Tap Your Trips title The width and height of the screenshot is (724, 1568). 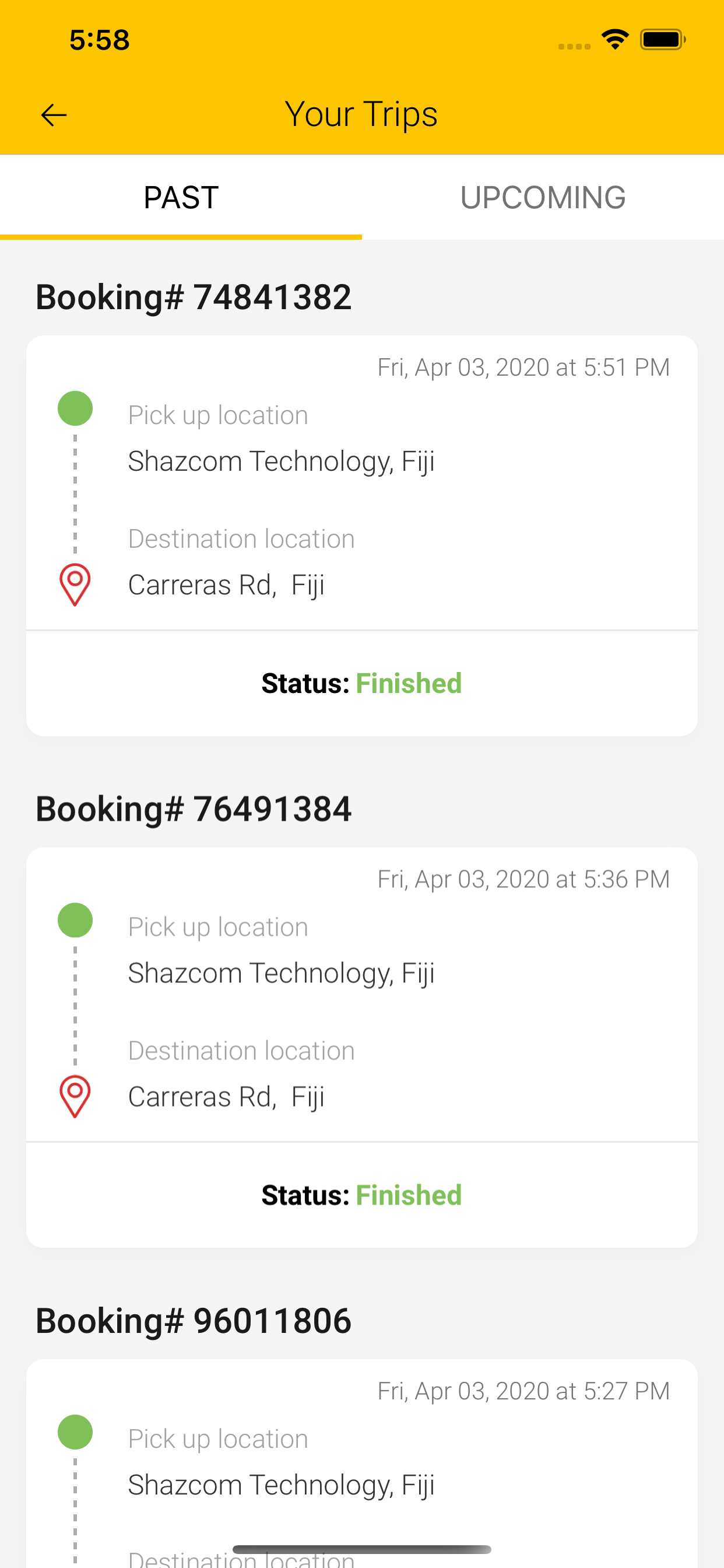point(361,114)
